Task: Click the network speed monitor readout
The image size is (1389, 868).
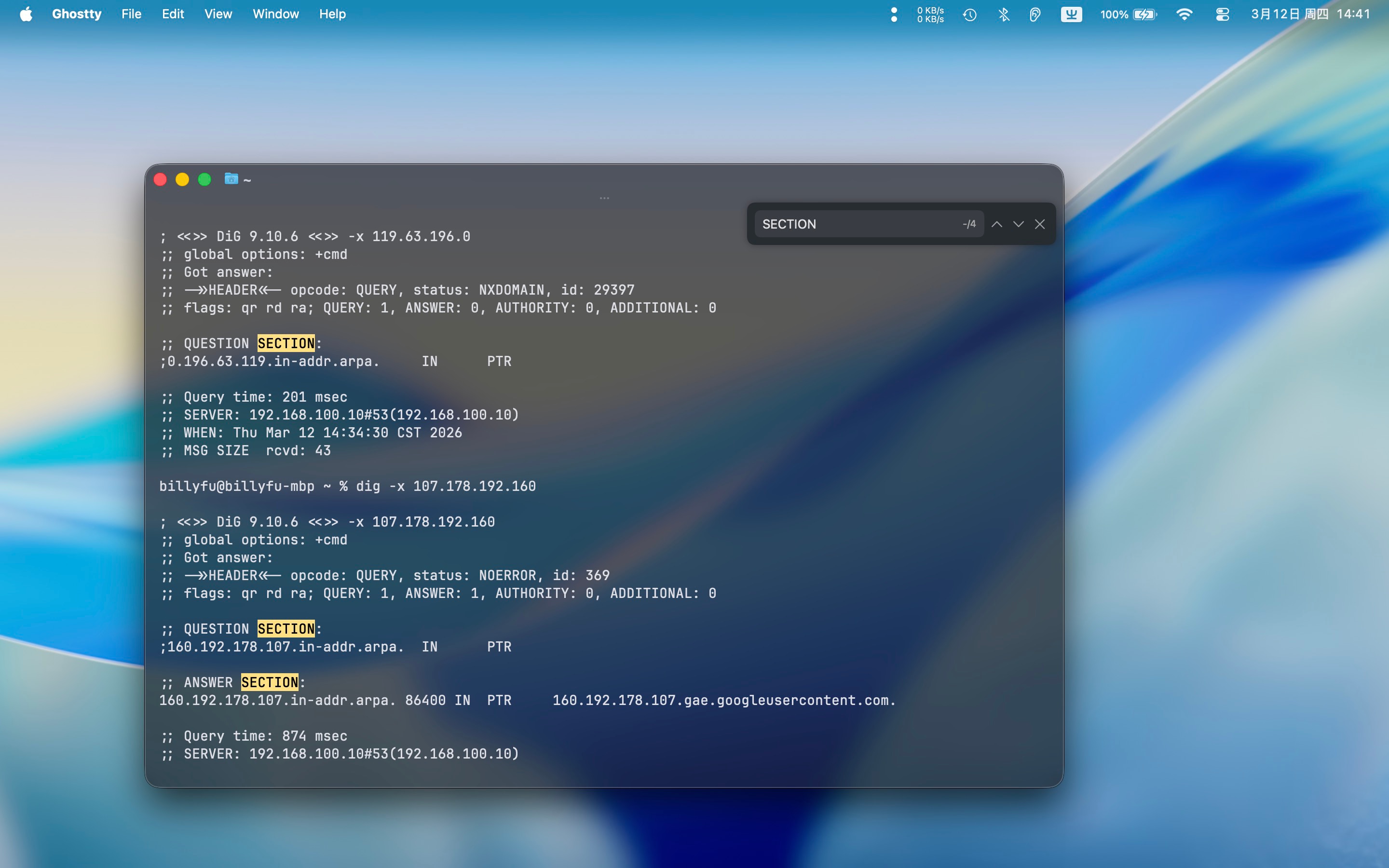Action: click(930, 14)
